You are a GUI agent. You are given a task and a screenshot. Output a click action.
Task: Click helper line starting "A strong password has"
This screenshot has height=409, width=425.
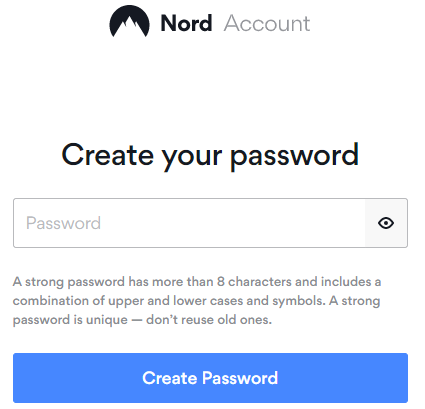197,282
